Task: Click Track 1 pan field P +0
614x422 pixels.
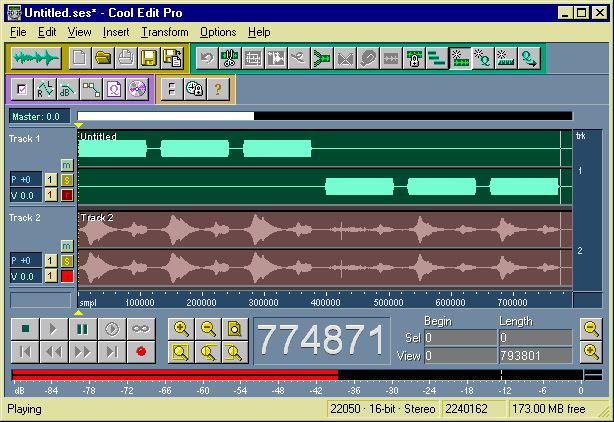Action: click(x=26, y=180)
